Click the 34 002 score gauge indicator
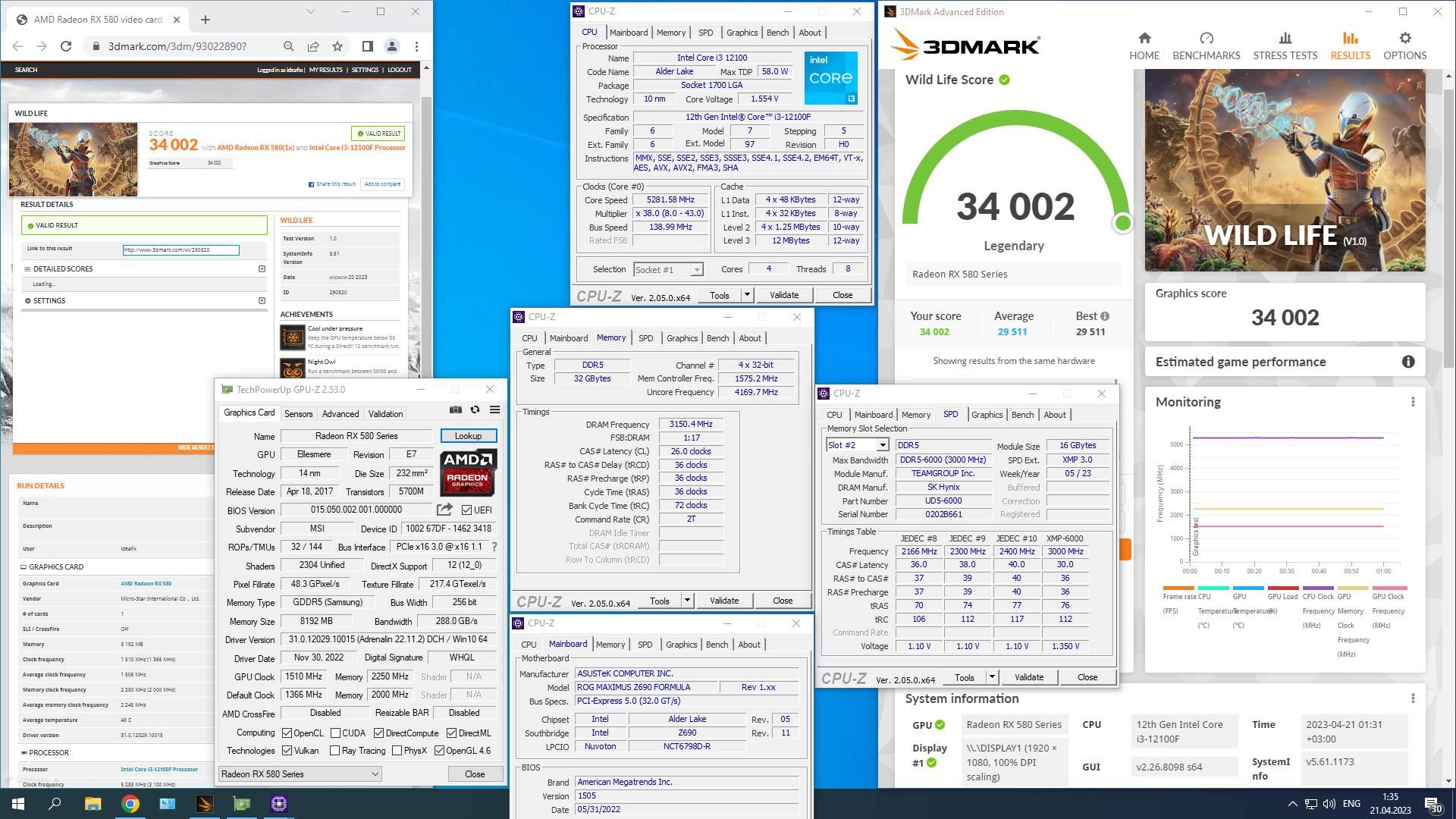The width and height of the screenshot is (1456, 819). coord(1122,223)
